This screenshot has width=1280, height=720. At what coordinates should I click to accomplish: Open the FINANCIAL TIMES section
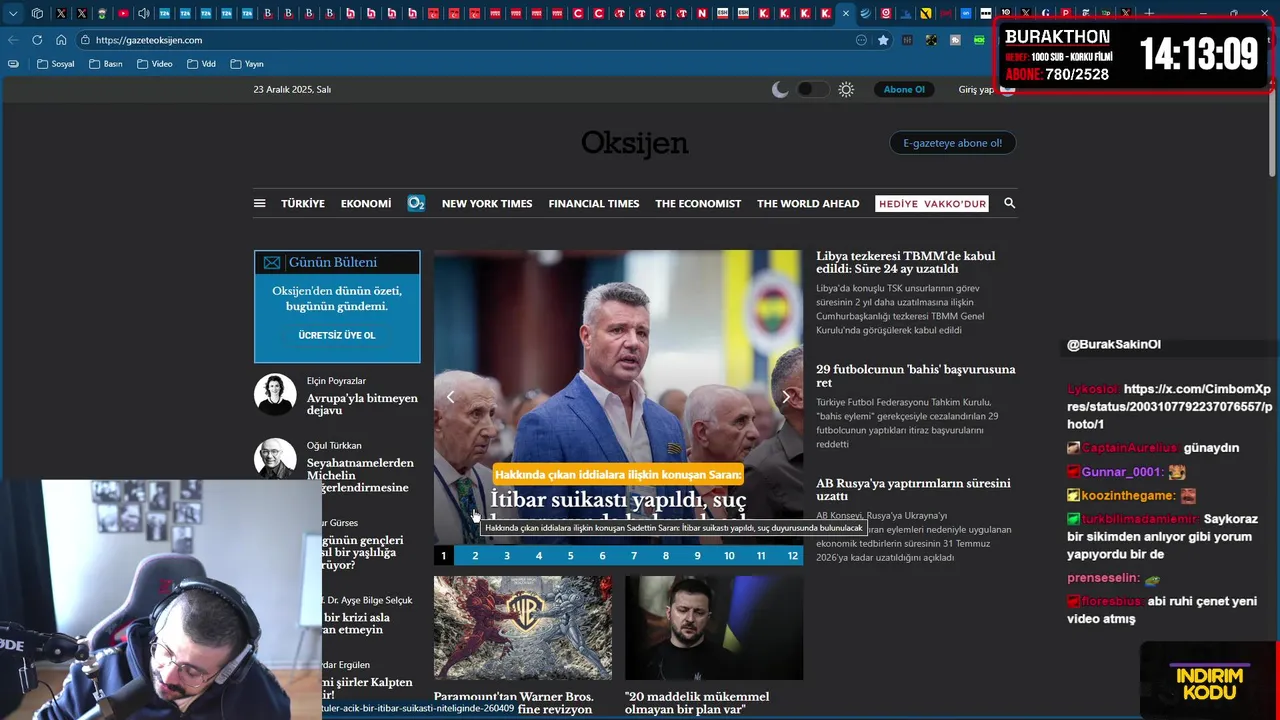(594, 203)
